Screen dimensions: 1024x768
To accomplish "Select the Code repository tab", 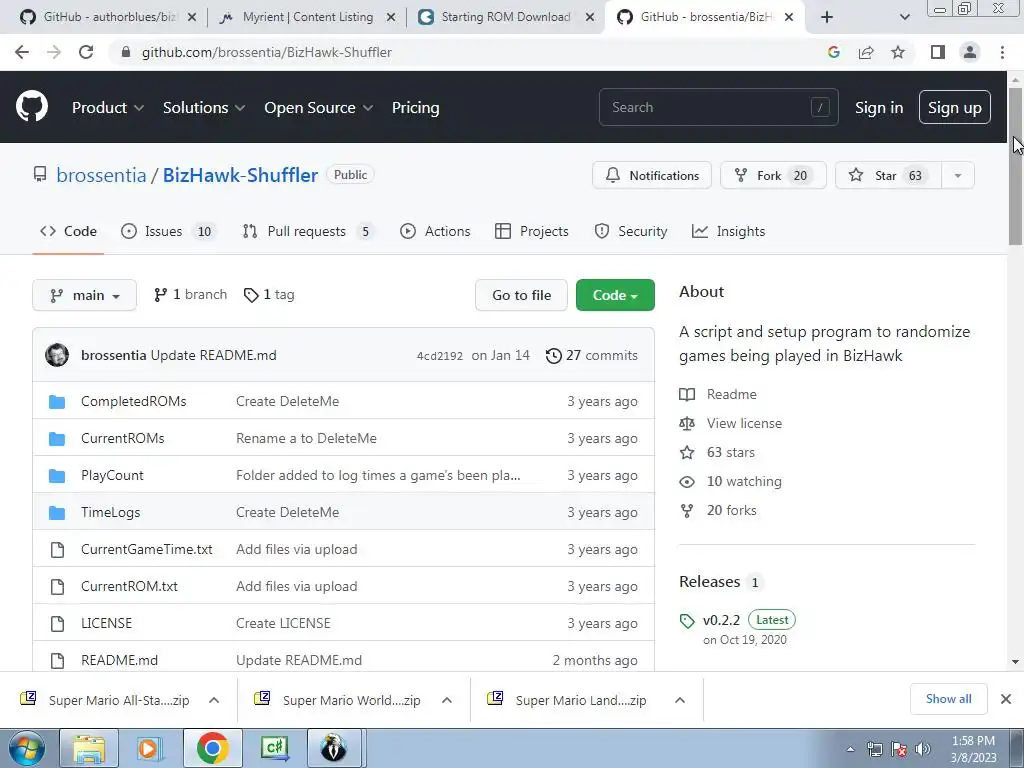I will [x=68, y=231].
